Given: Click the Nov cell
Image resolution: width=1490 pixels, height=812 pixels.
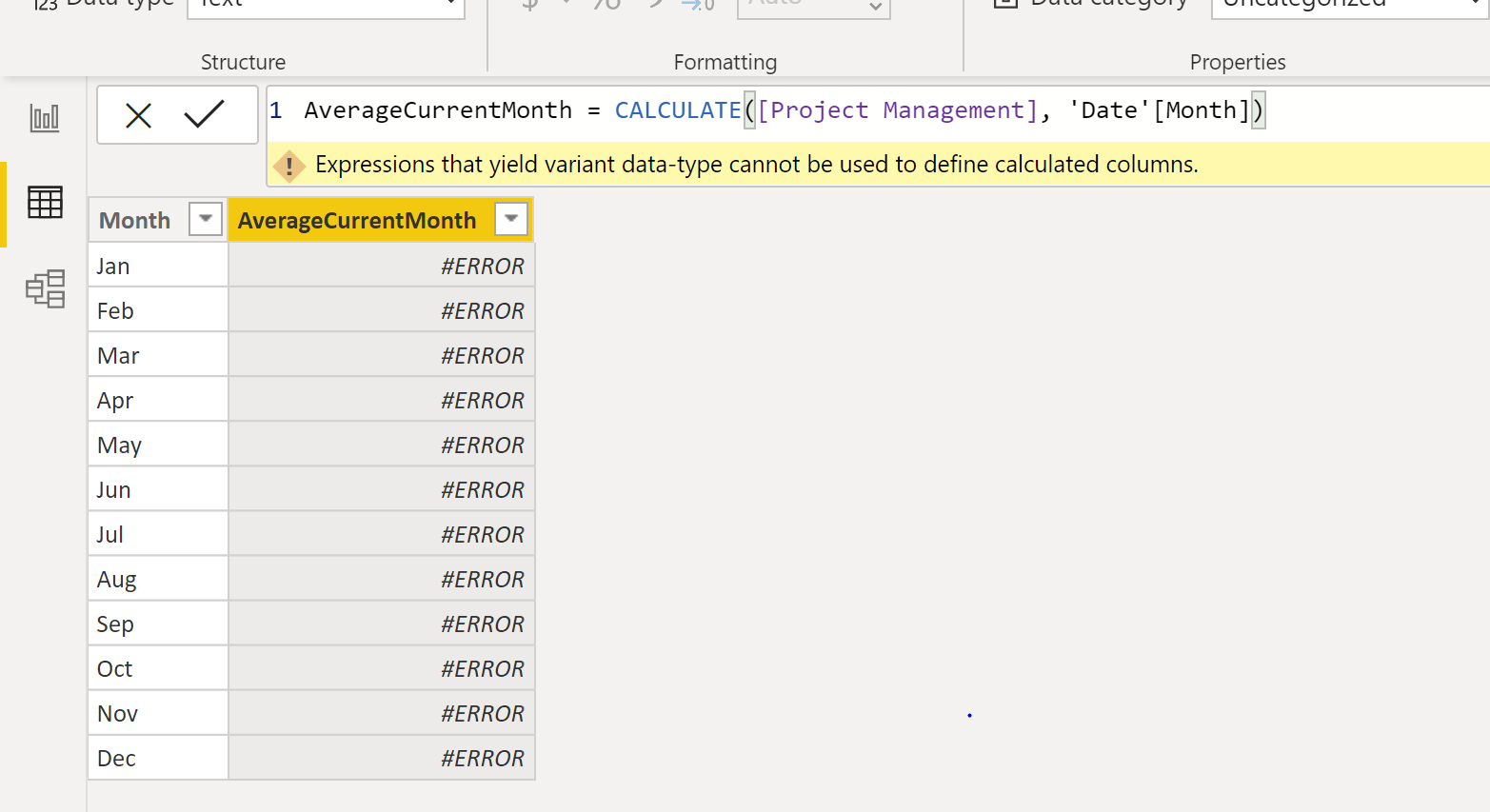Looking at the screenshot, I should 158,713.
